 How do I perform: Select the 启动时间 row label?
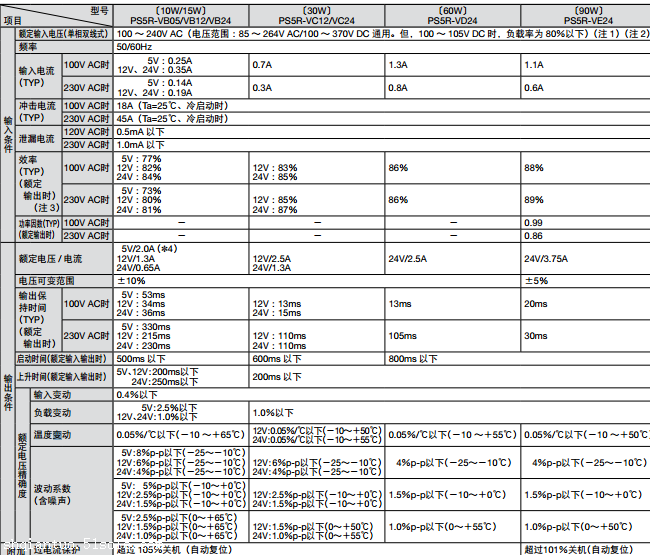click(64, 359)
